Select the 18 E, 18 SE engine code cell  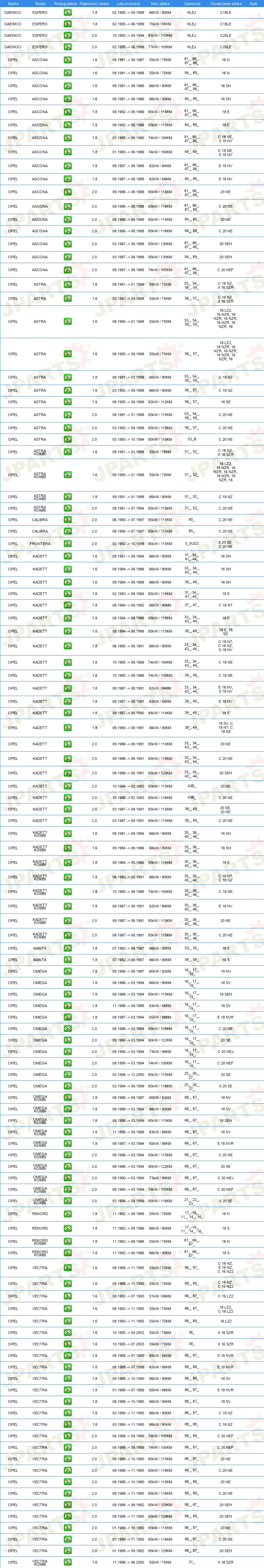(226, 631)
